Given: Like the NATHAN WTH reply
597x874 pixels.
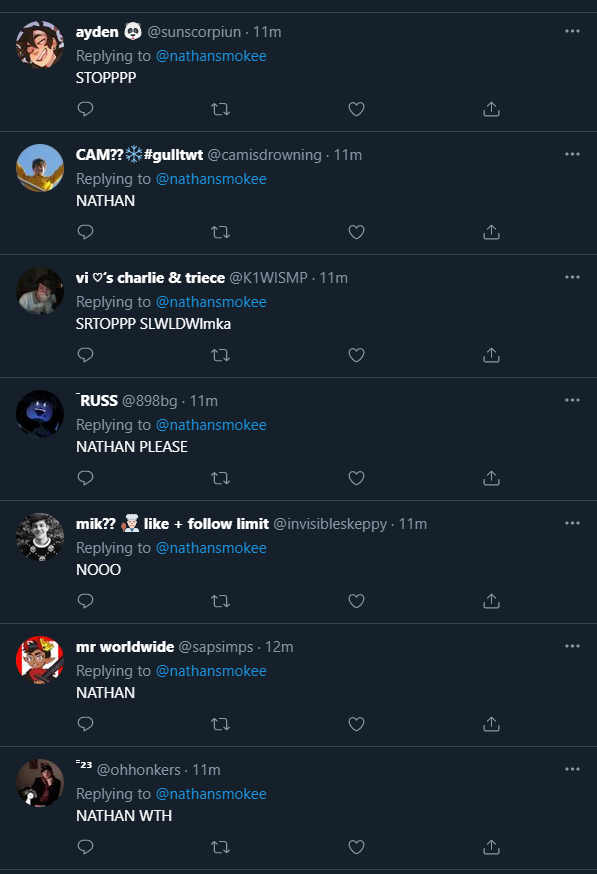Looking at the screenshot, I should [356, 847].
